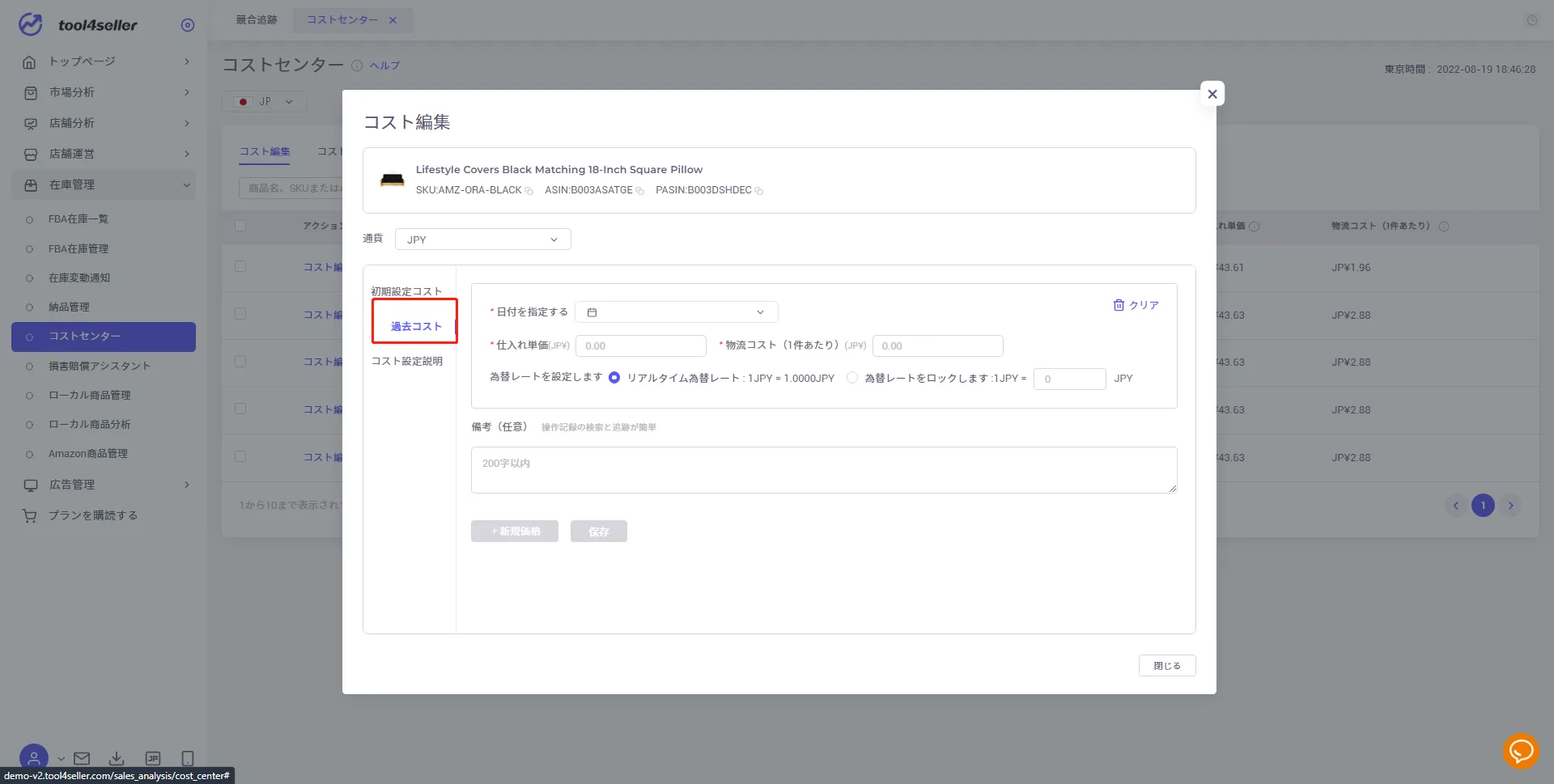Switch to 過去コスト tab
The width and height of the screenshot is (1554, 784).
tap(416, 326)
